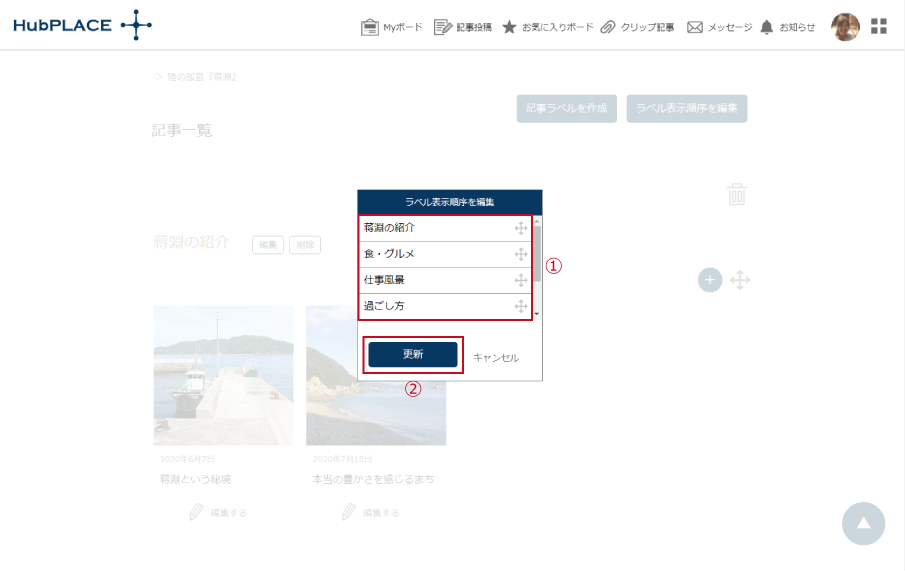Select 食・グルメ label row text

pyautogui.click(x=389, y=254)
